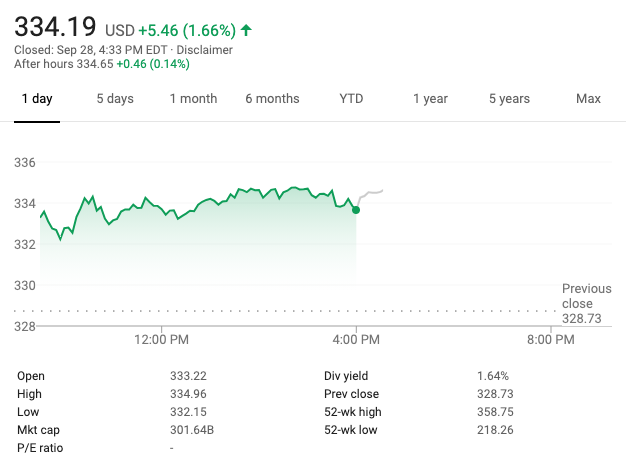Show the 6 months chart
The width and height of the screenshot is (626, 463).
[x=272, y=99]
